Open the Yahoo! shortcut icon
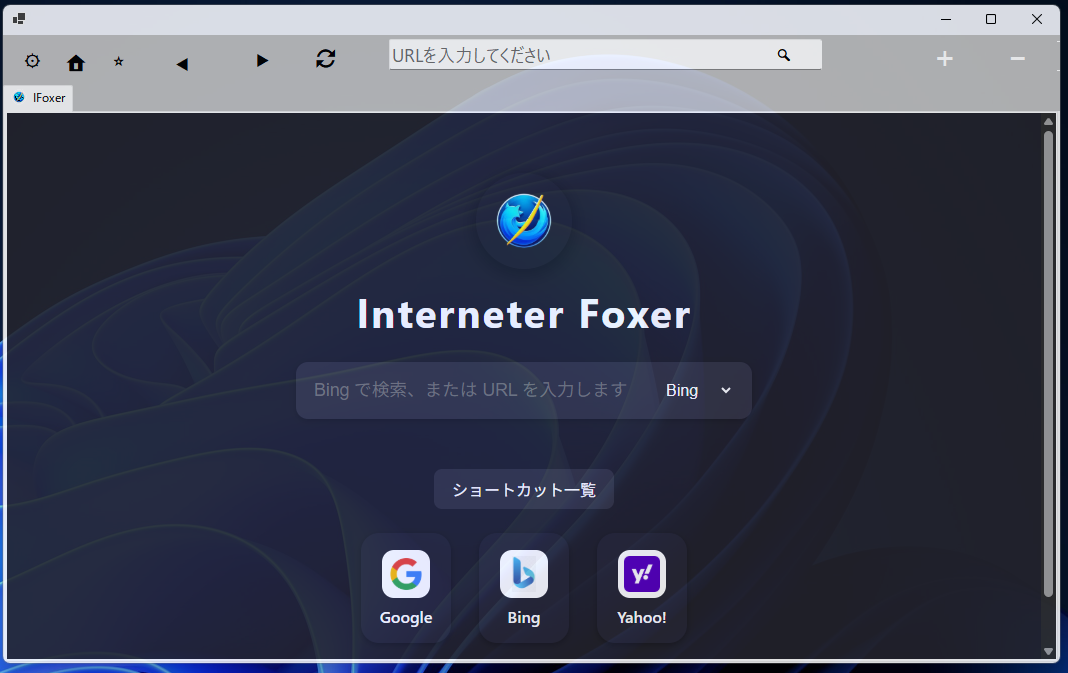This screenshot has height=673, width=1068. coord(641,573)
